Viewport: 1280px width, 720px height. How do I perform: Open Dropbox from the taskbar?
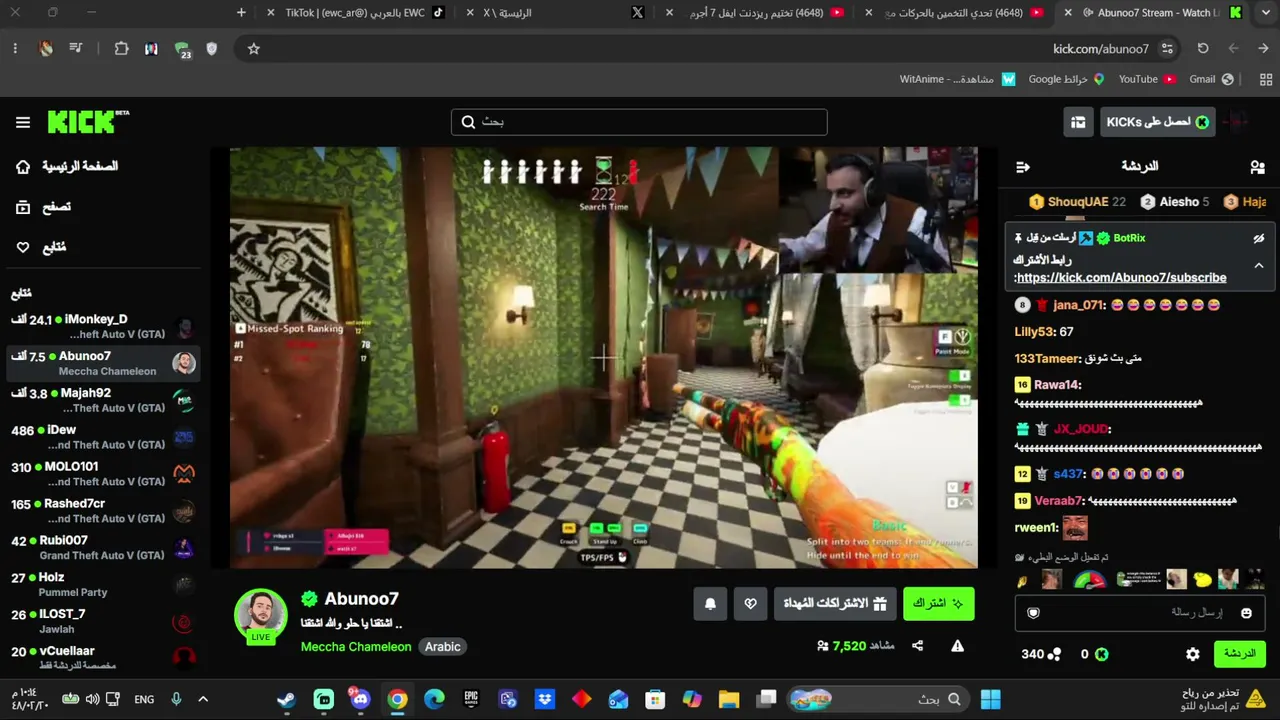(x=545, y=699)
